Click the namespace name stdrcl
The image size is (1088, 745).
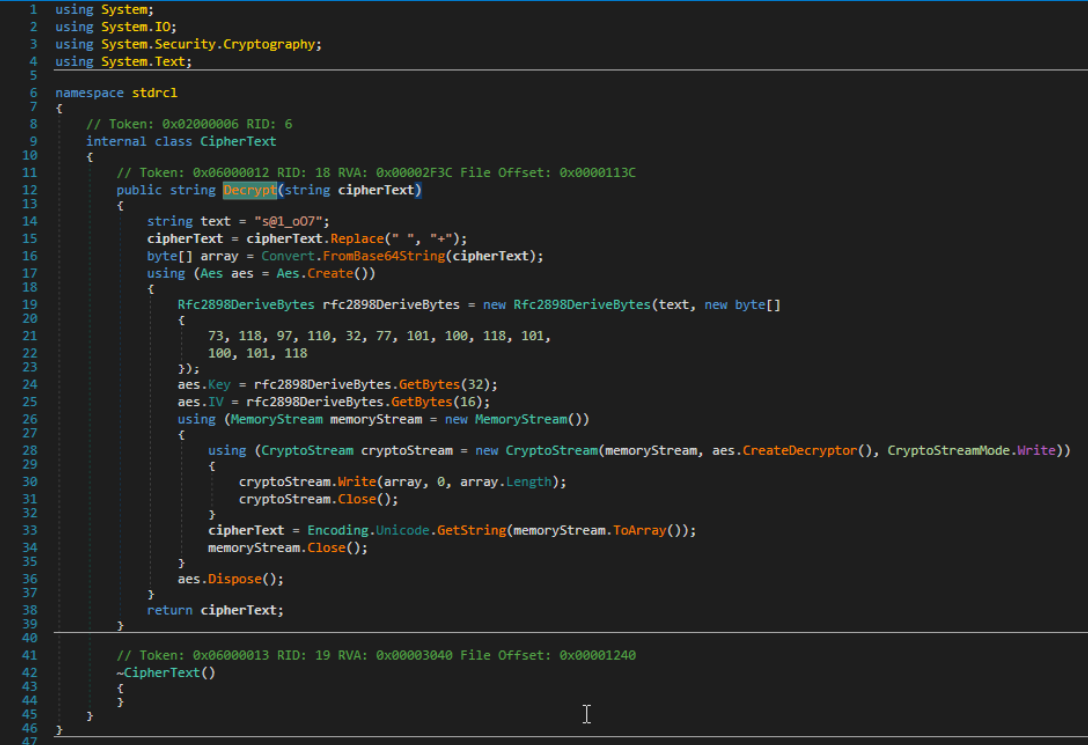click(x=154, y=92)
